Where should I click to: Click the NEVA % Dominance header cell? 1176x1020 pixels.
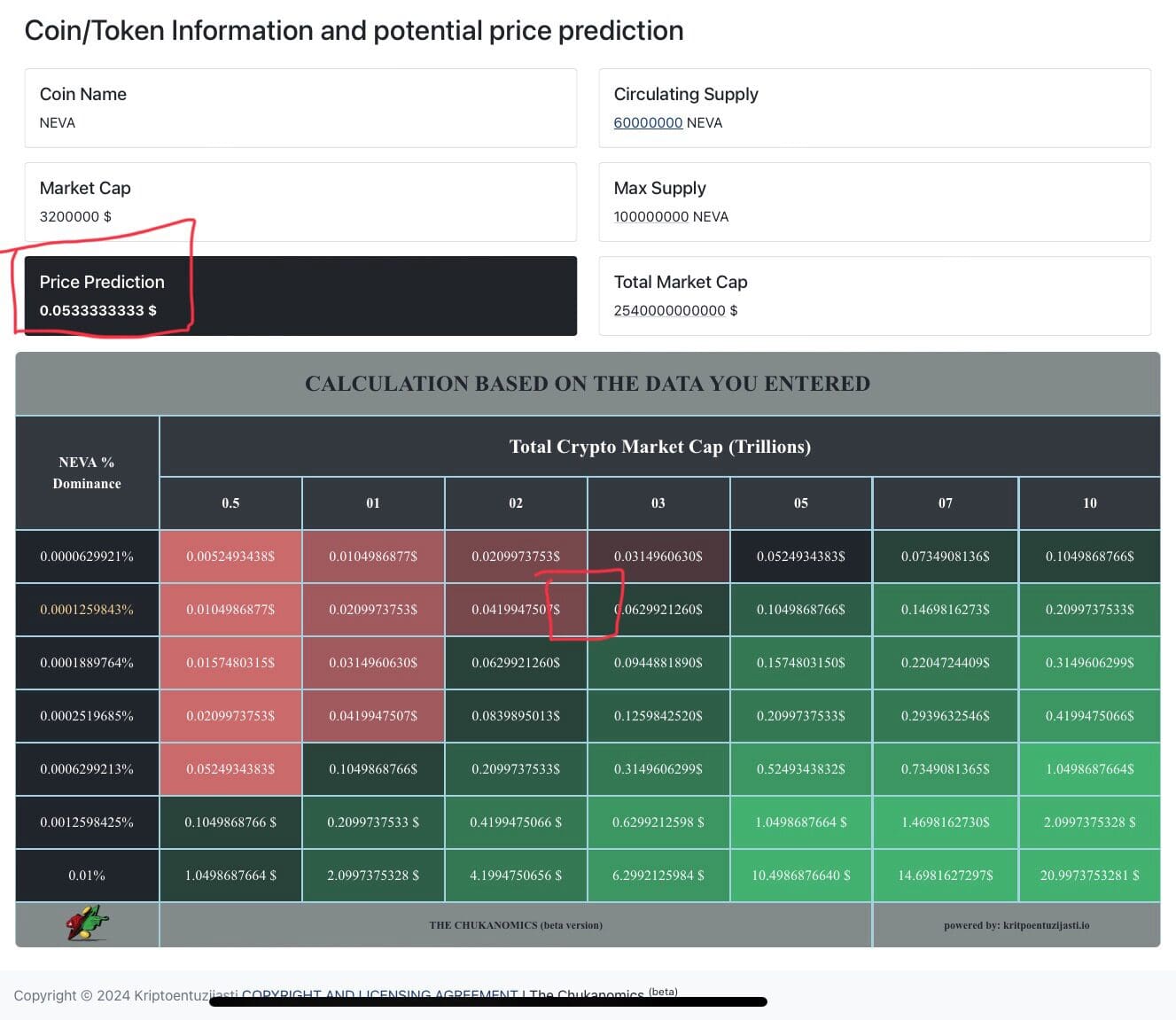[87, 473]
